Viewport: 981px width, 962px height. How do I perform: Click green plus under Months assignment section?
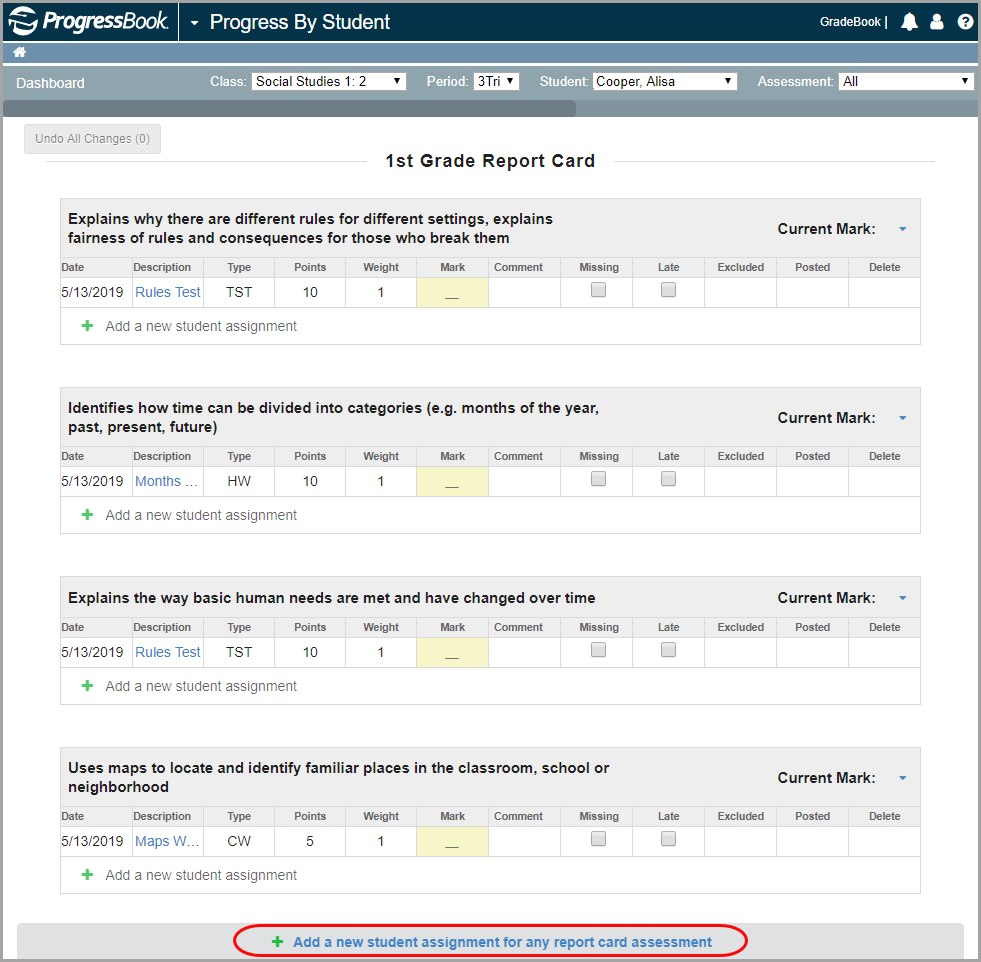(x=88, y=515)
